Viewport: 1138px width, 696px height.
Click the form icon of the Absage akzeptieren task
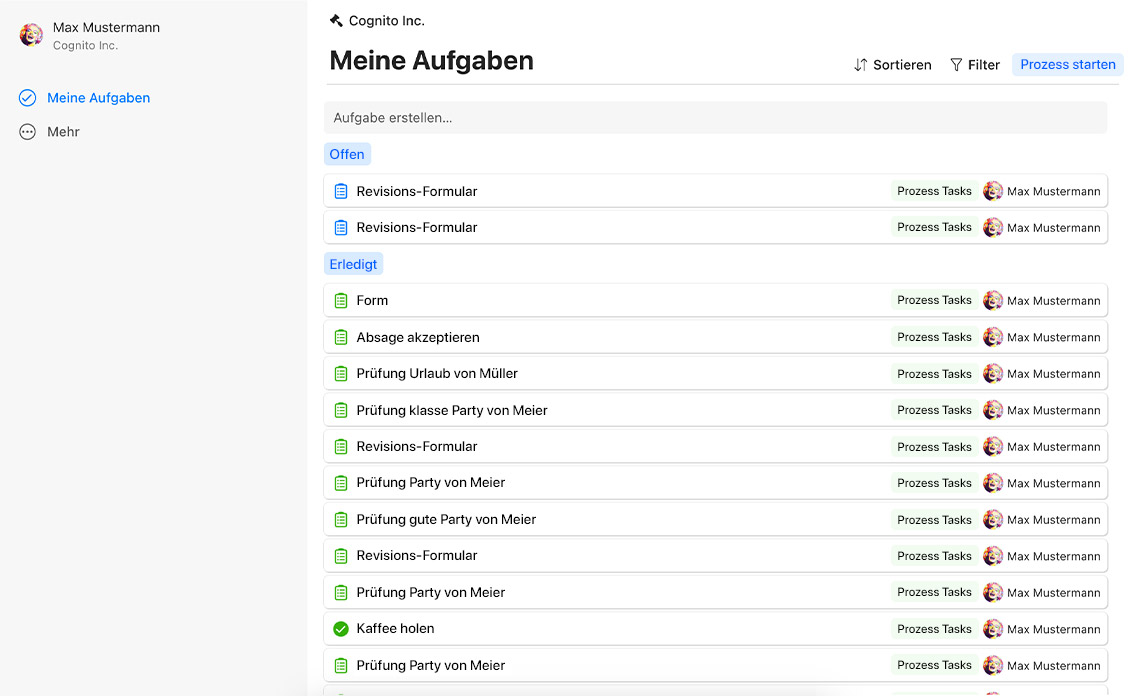pos(340,337)
